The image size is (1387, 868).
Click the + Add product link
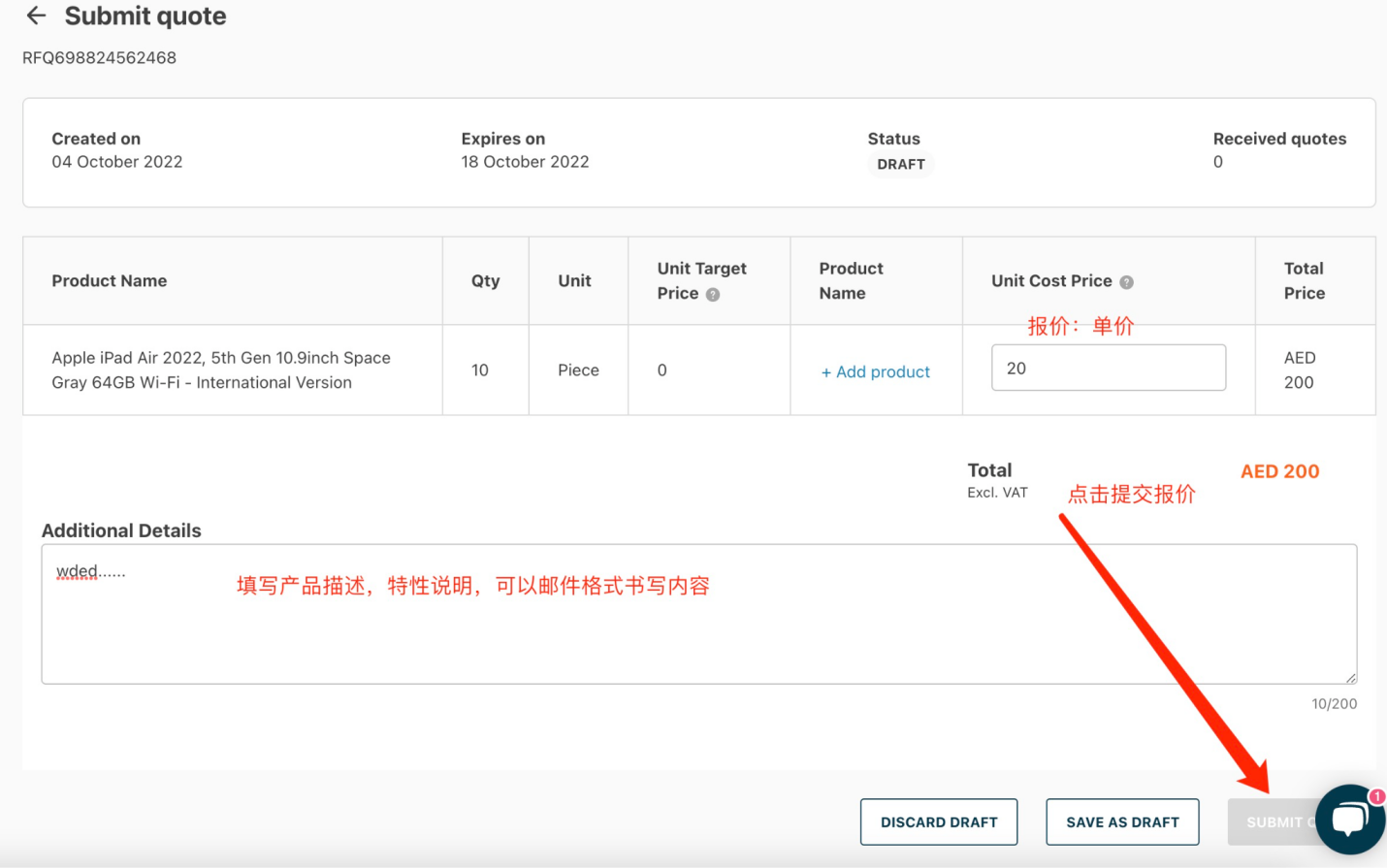tap(875, 371)
